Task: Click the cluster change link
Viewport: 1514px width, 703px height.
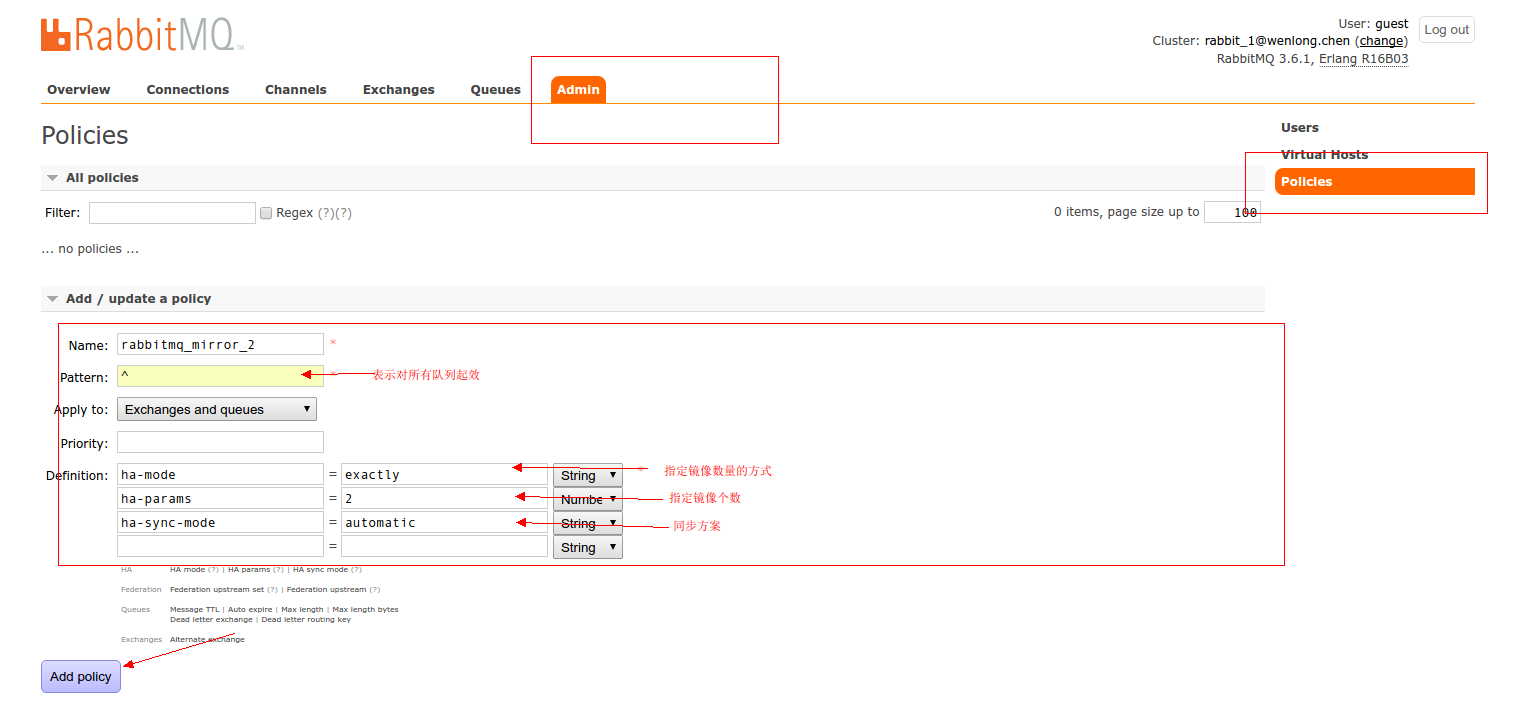Action: click(x=1381, y=41)
